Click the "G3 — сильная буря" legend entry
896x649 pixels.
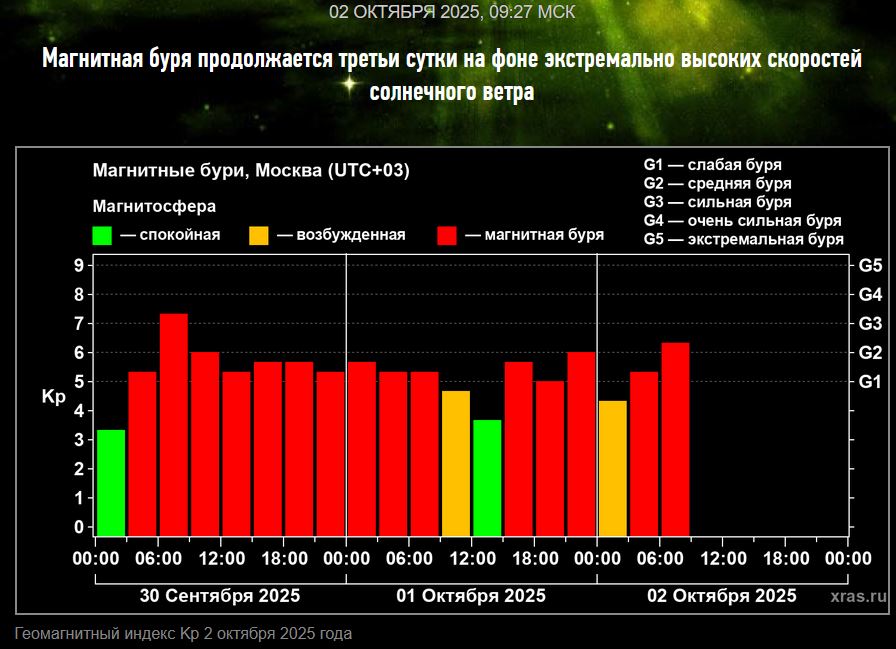click(x=717, y=202)
